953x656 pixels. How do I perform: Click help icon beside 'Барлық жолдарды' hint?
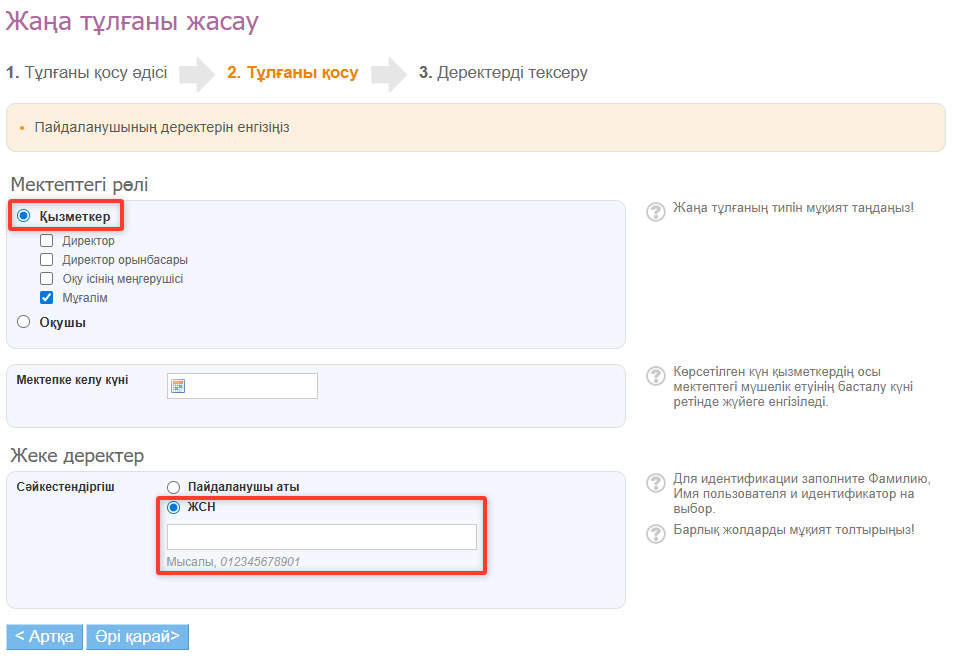[655, 532]
